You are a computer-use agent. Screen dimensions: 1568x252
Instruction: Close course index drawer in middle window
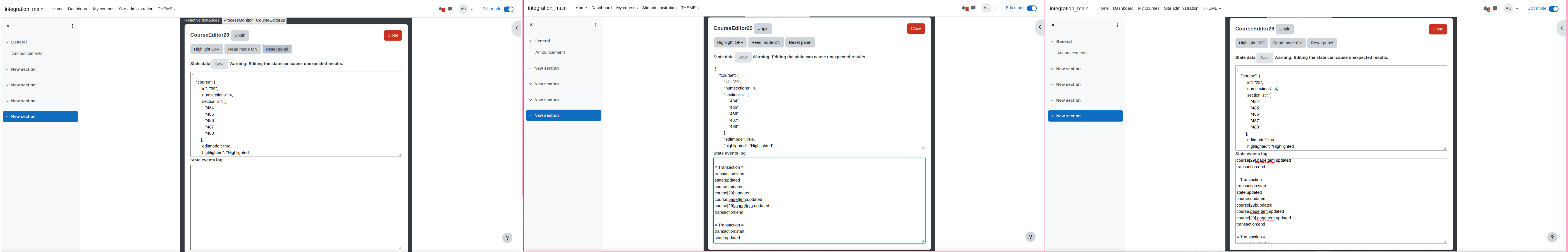tap(531, 25)
